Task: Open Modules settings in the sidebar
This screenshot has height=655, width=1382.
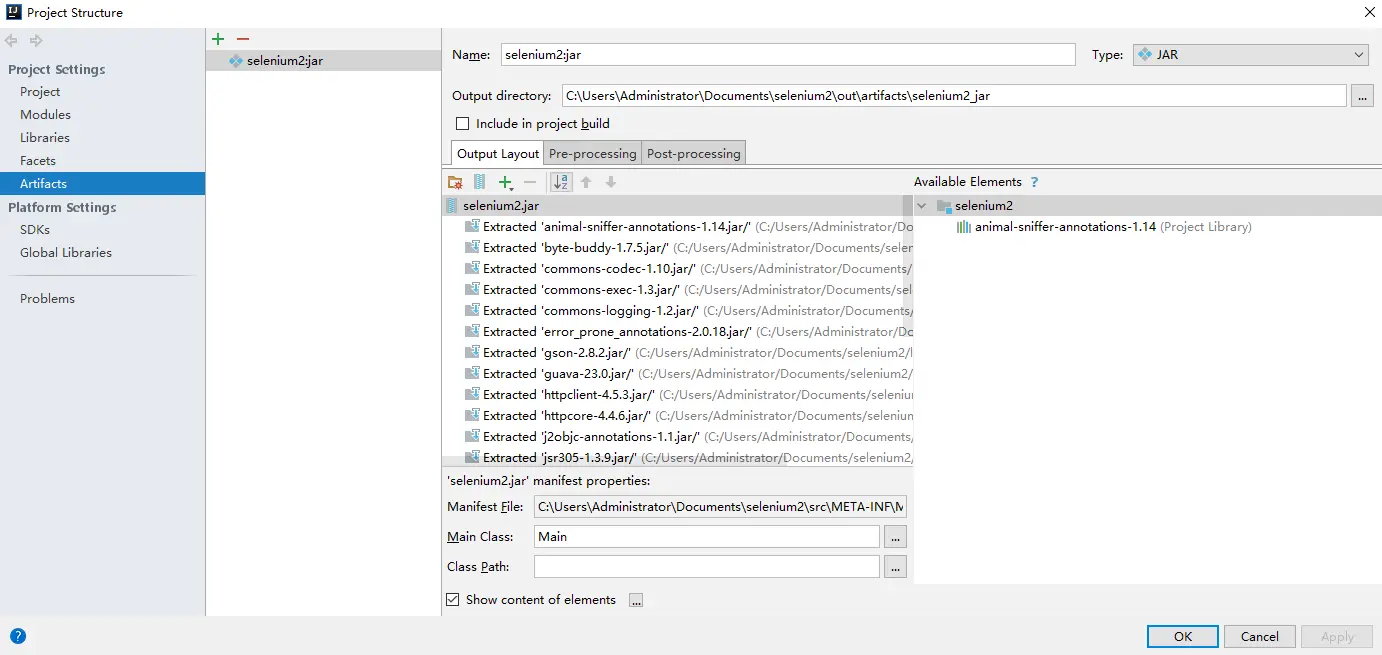Action: 45,115
